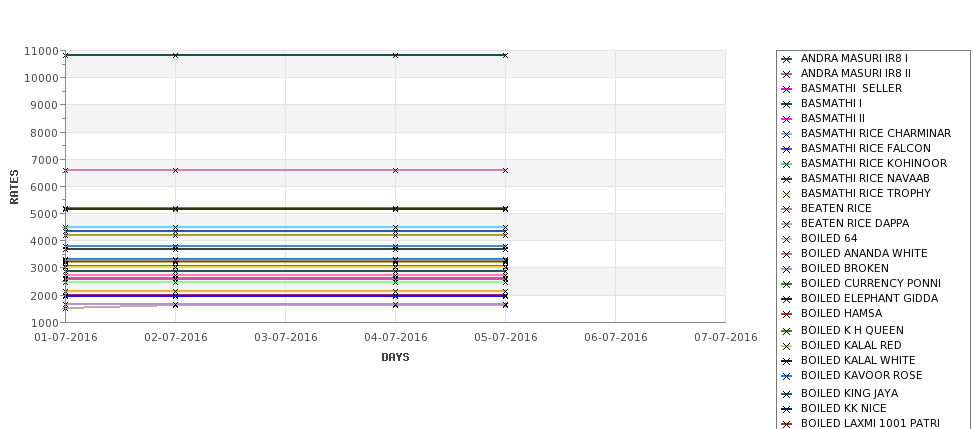Click the DAYS axis title
Screen dimensions: 975x429
tap(395, 358)
